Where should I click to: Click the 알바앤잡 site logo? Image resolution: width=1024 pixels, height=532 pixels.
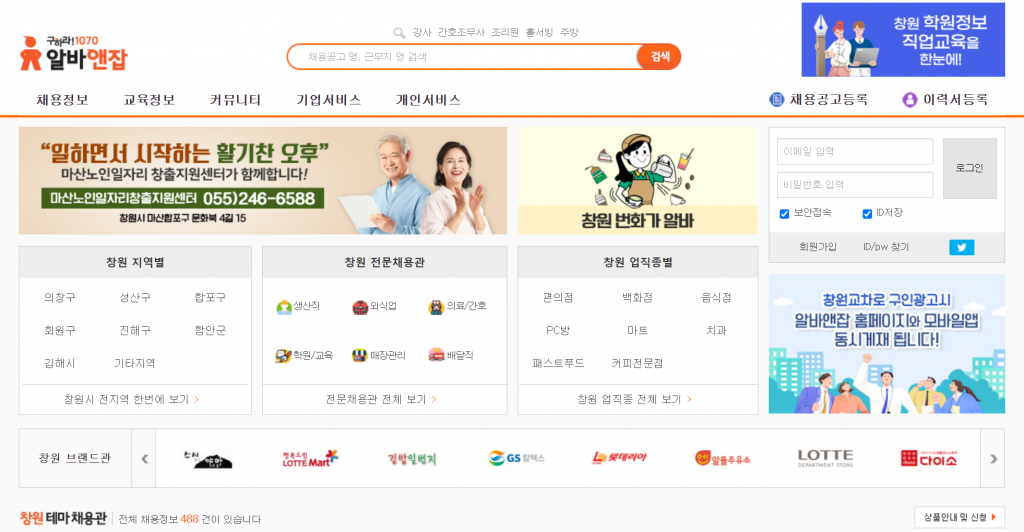pyautogui.click(x=74, y=54)
